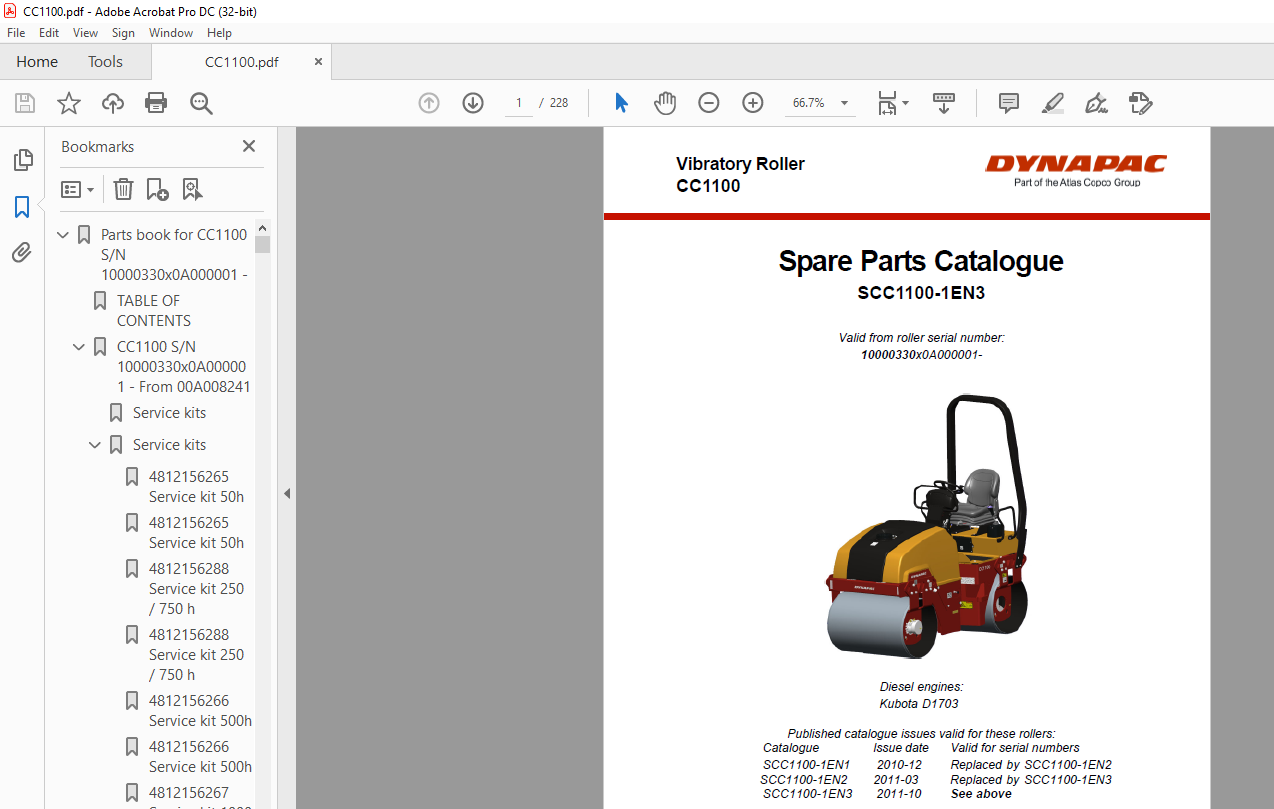Open the Help menu
1274x809 pixels.
point(219,33)
